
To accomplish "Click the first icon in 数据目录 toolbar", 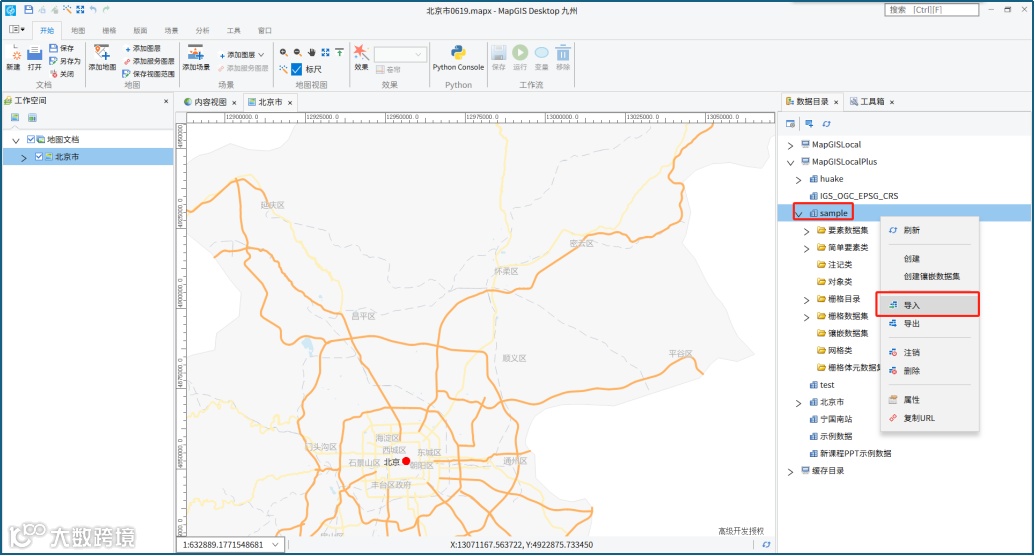I will pyautogui.click(x=790, y=123).
